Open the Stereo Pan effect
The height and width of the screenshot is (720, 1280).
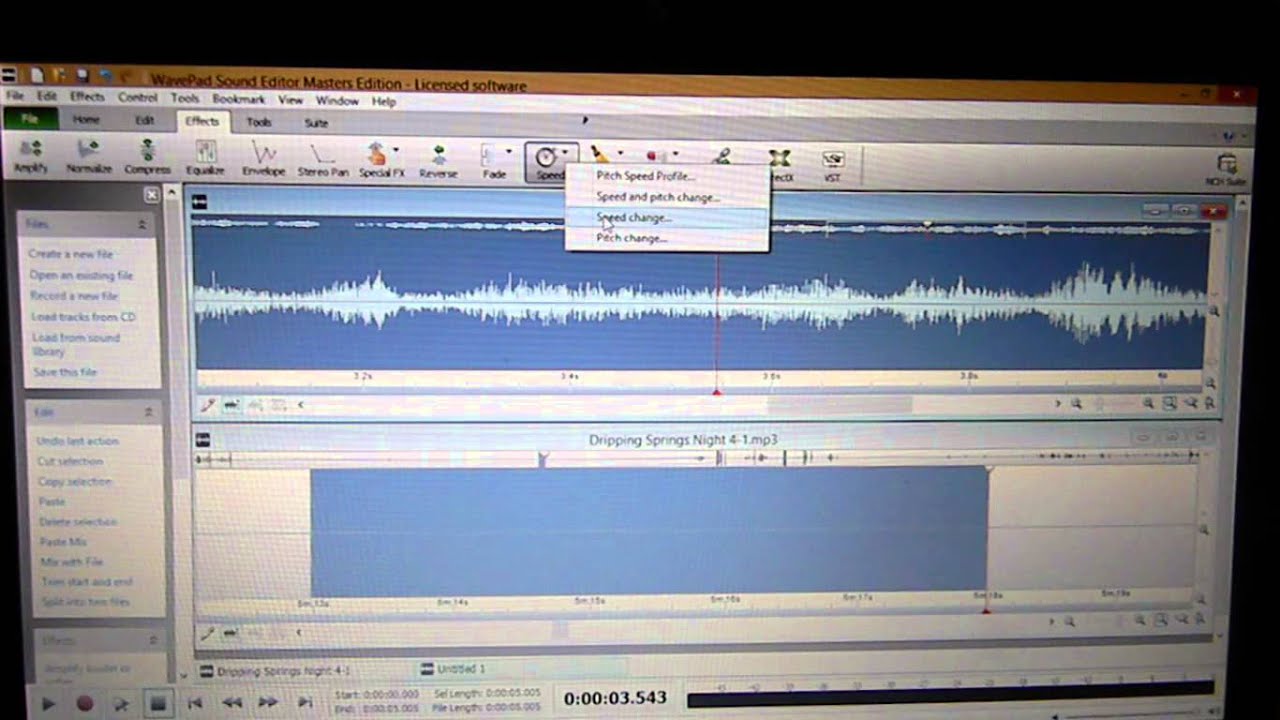tap(322, 160)
